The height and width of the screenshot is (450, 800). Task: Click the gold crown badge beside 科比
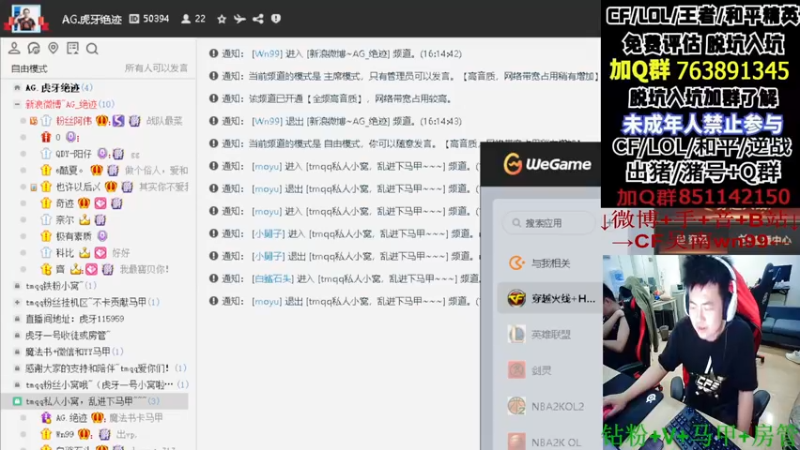84,253
